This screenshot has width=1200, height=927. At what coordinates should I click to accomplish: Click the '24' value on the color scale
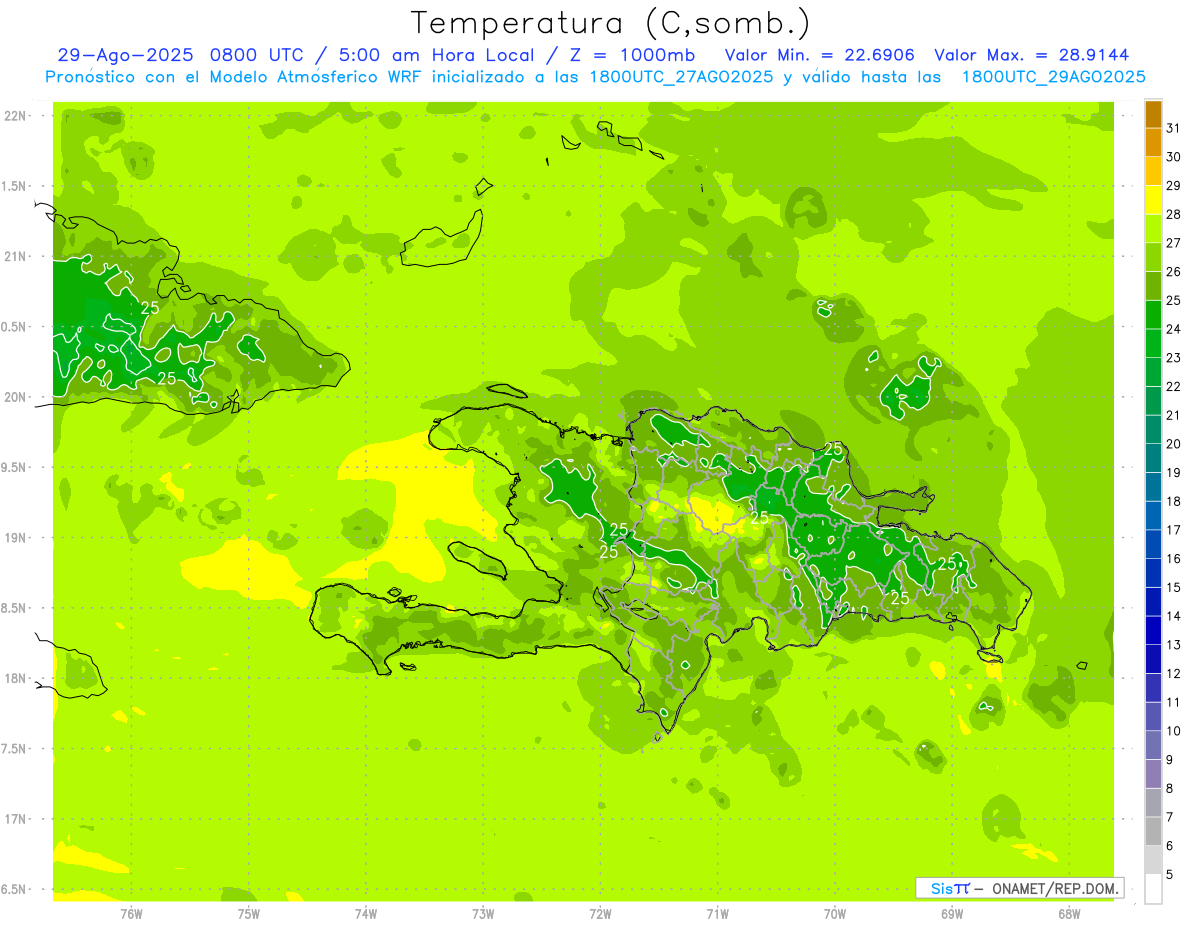click(x=1174, y=329)
